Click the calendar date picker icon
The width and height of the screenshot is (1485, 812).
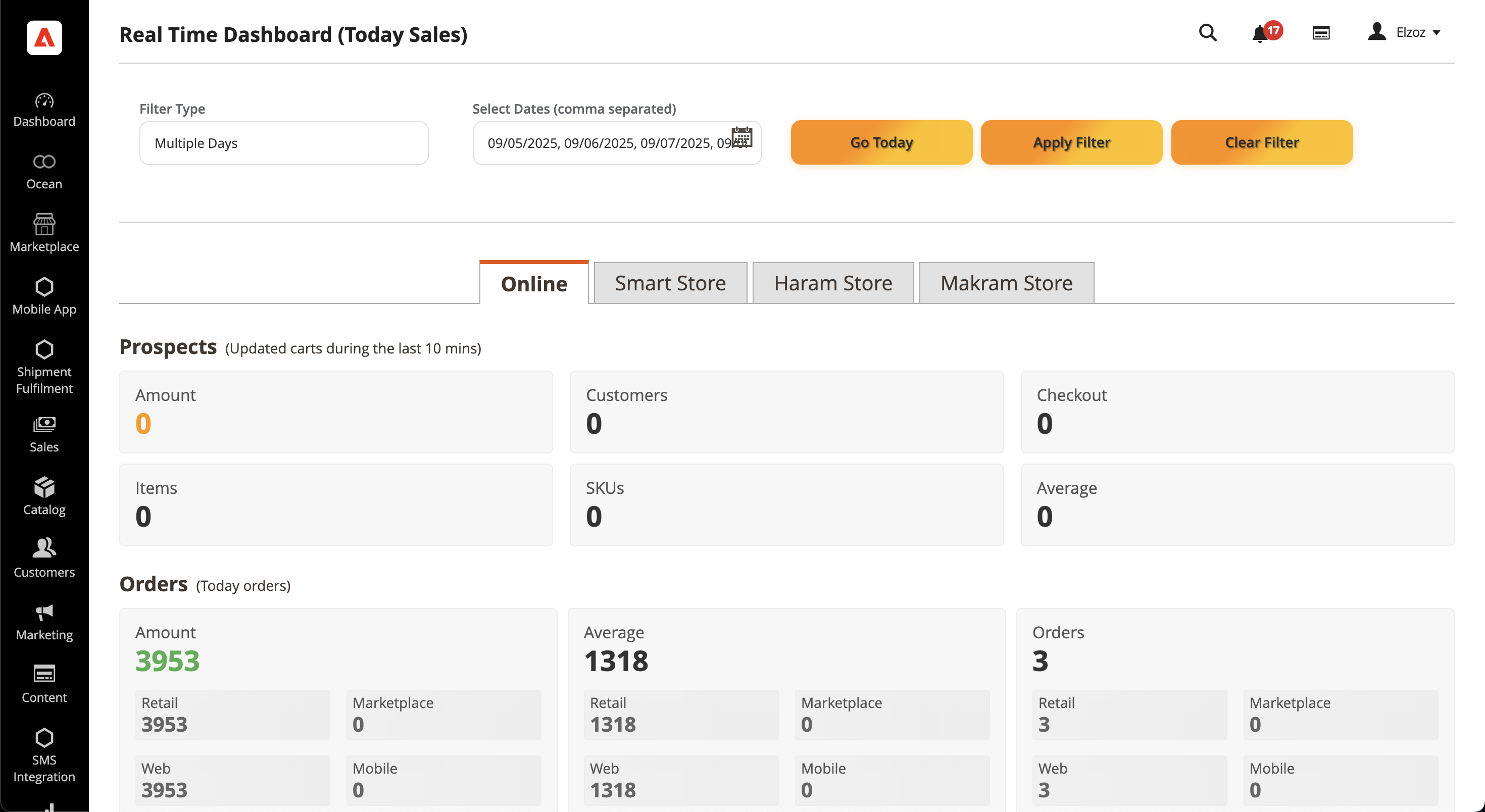point(741,137)
